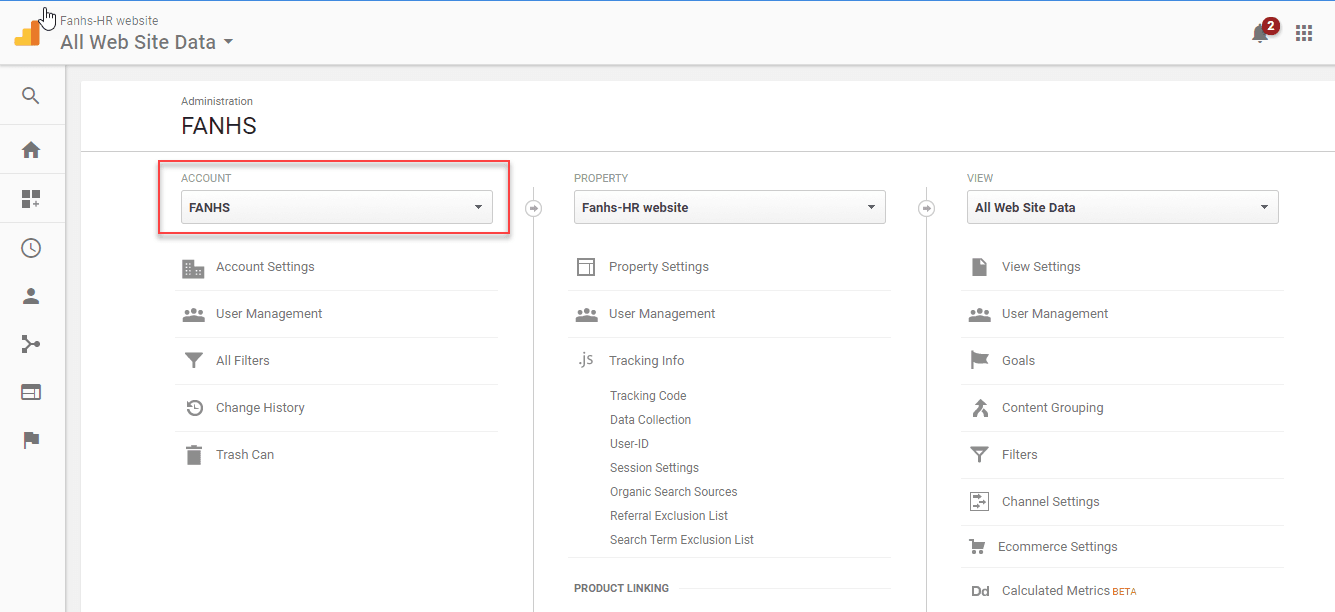The width and height of the screenshot is (1335, 612).
Task: Open Behavior icon in sidebar
Action: click(31, 392)
